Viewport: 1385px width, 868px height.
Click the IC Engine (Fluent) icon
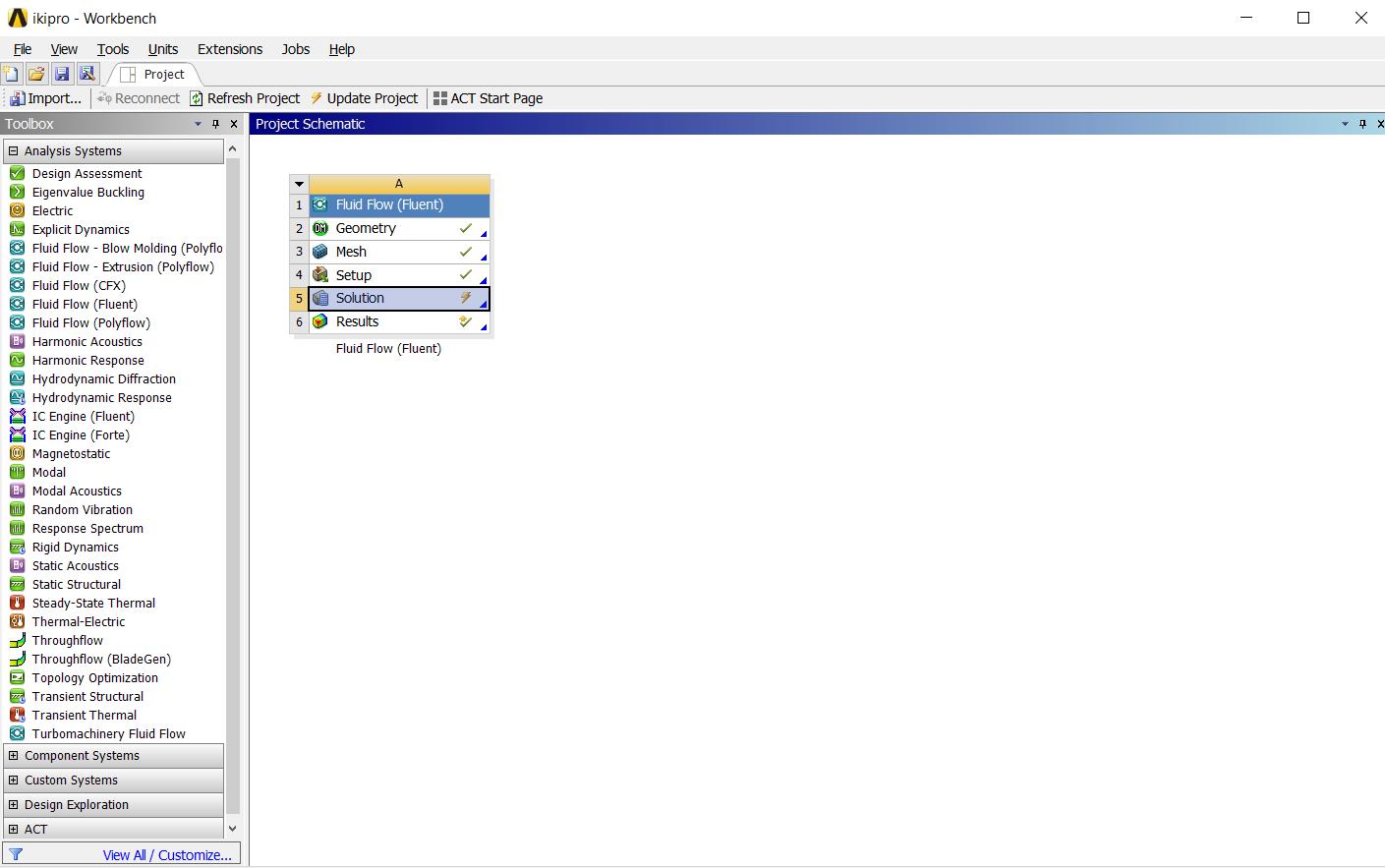(x=17, y=416)
